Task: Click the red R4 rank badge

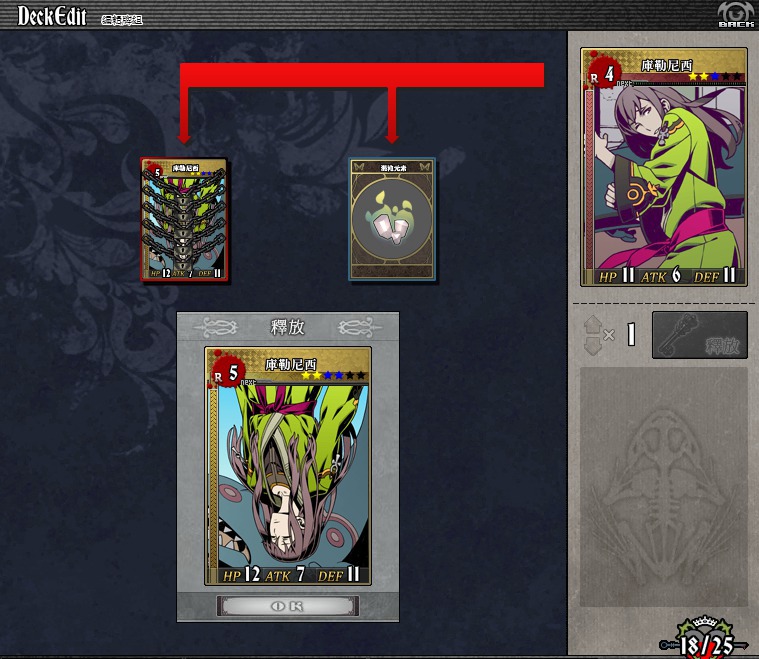Action: tap(602, 74)
